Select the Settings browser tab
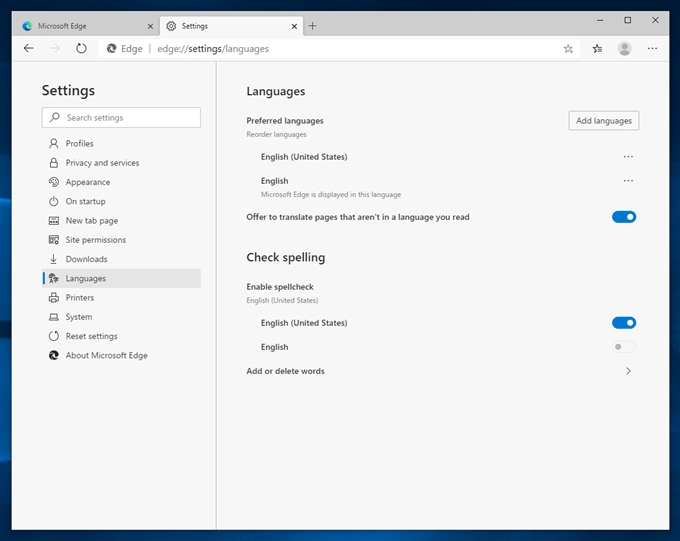 (x=232, y=26)
